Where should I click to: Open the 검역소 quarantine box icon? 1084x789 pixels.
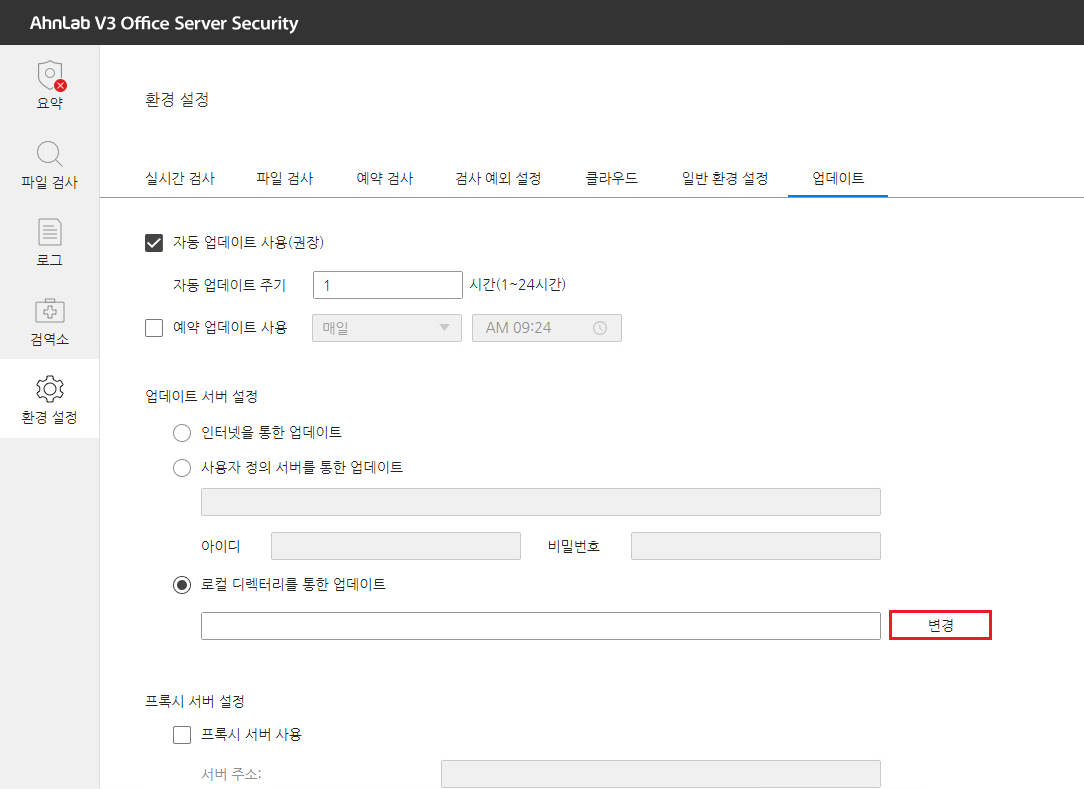(50, 310)
